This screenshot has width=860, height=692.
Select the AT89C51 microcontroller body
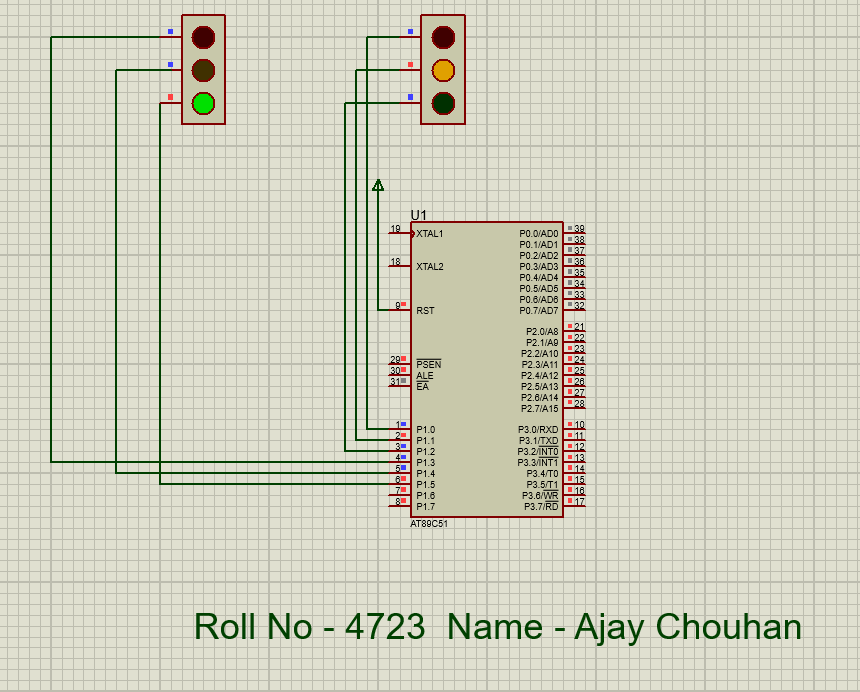pyautogui.click(x=487, y=370)
